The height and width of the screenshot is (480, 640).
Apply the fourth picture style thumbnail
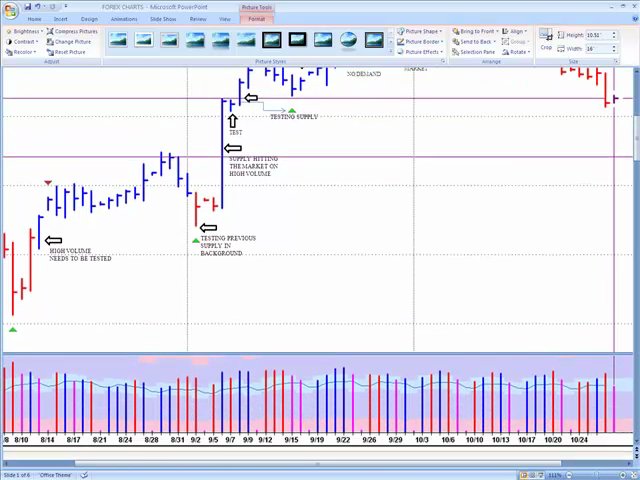(195, 40)
